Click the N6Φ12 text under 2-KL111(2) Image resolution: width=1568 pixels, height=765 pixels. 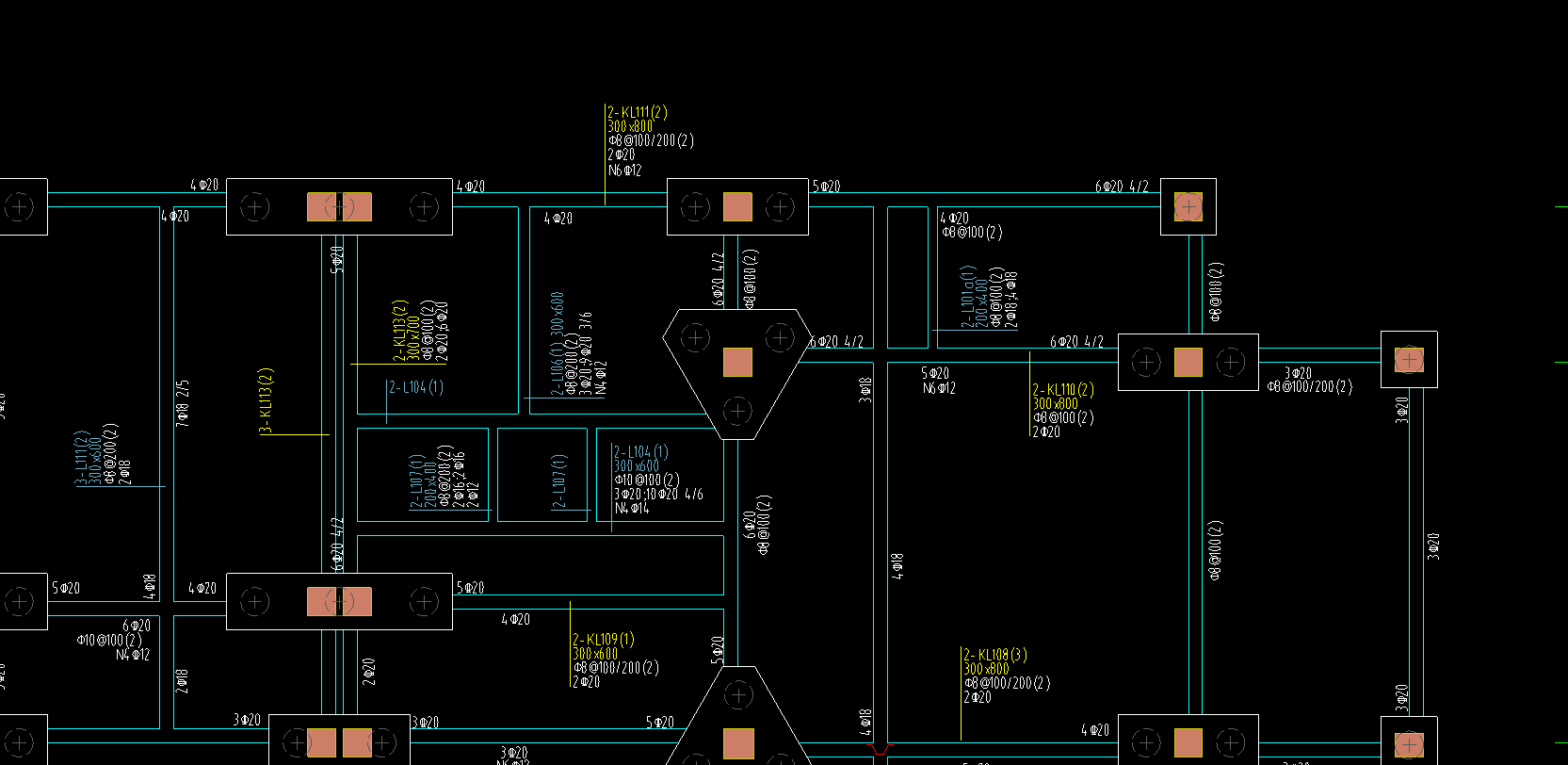tap(624, 171)
